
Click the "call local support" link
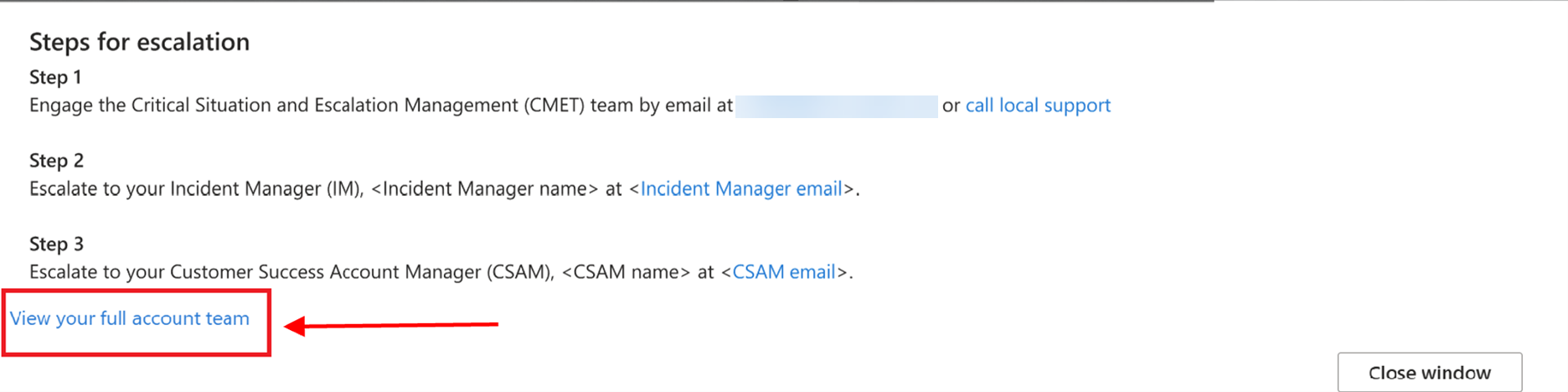tap(1037, 106)
